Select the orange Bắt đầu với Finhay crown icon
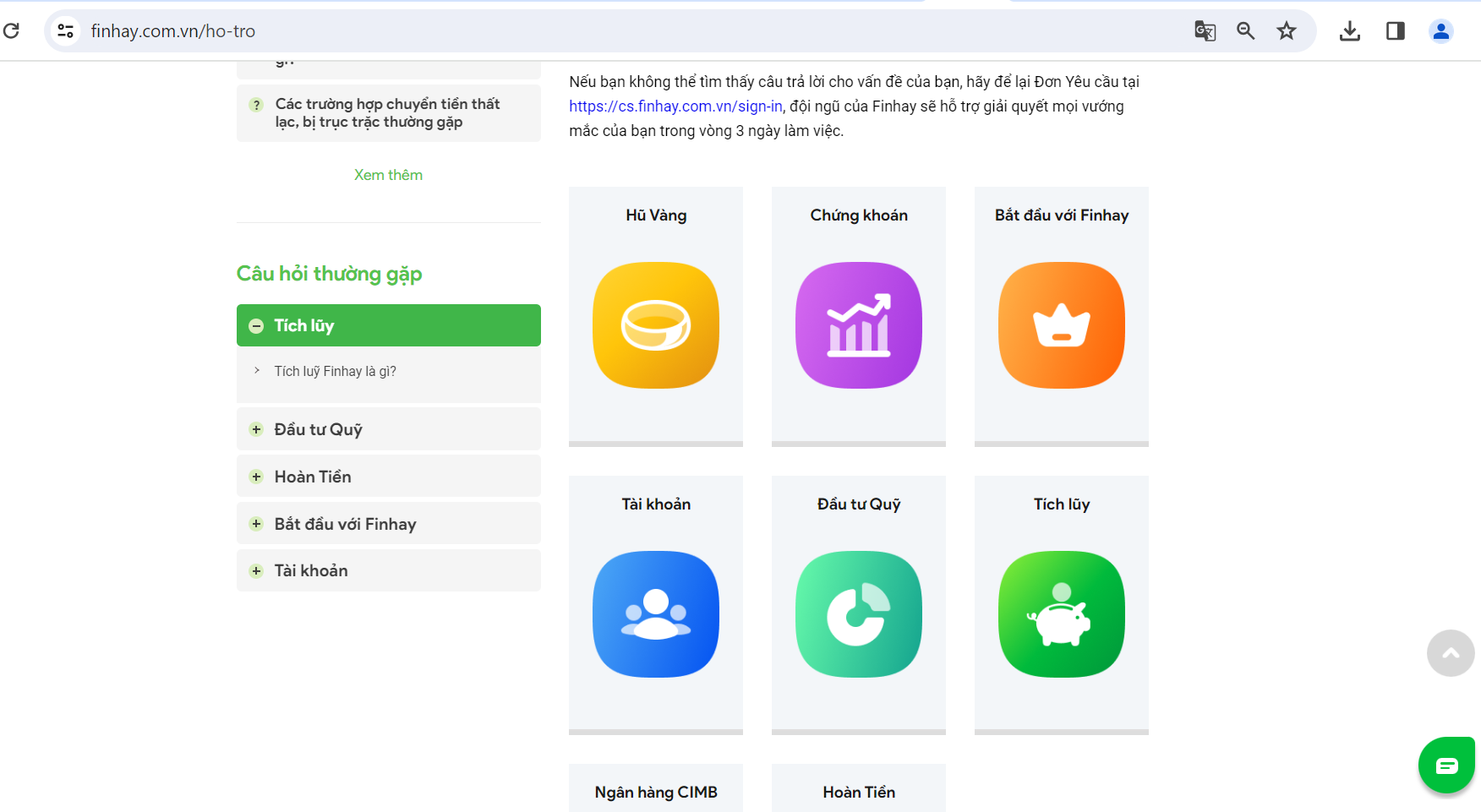 tap(1062, 325)
